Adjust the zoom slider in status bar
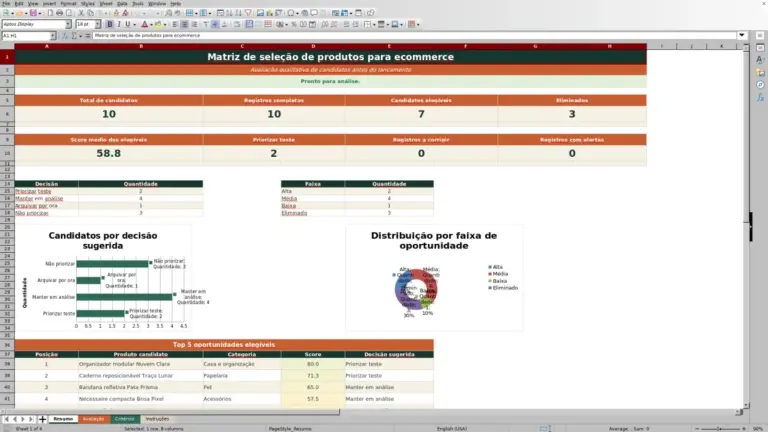 pyautogui.click(x=720, y=429)
